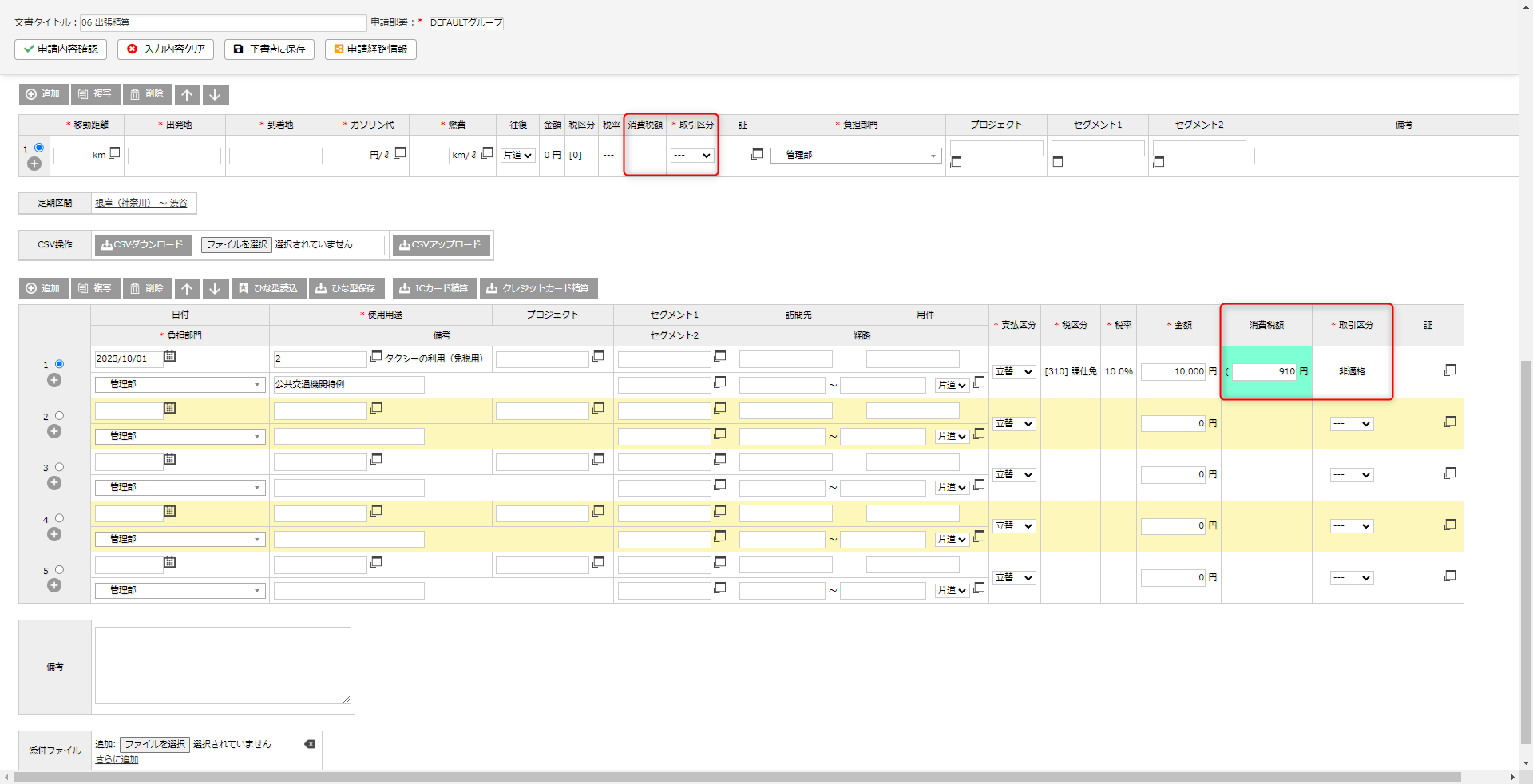Select the radio button for expense row 4
Viewport: 1533px width, 784px height.
click(59, 518)
